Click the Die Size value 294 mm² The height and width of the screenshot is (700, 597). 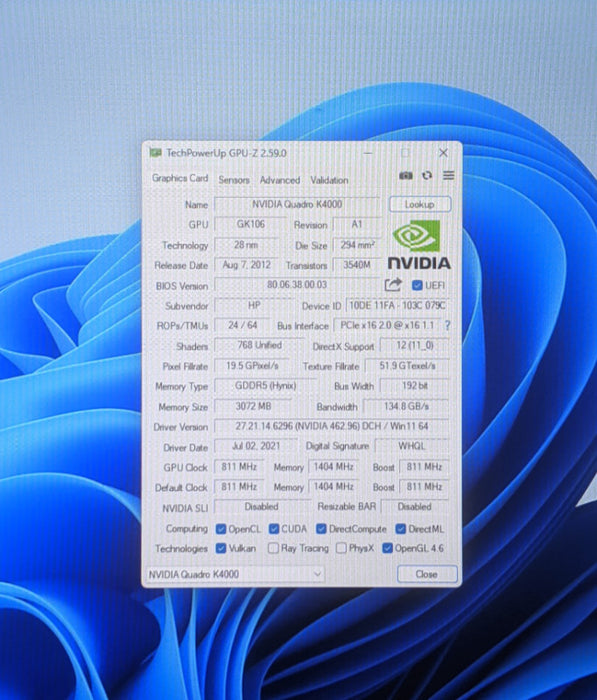click(x=357, y=245)
